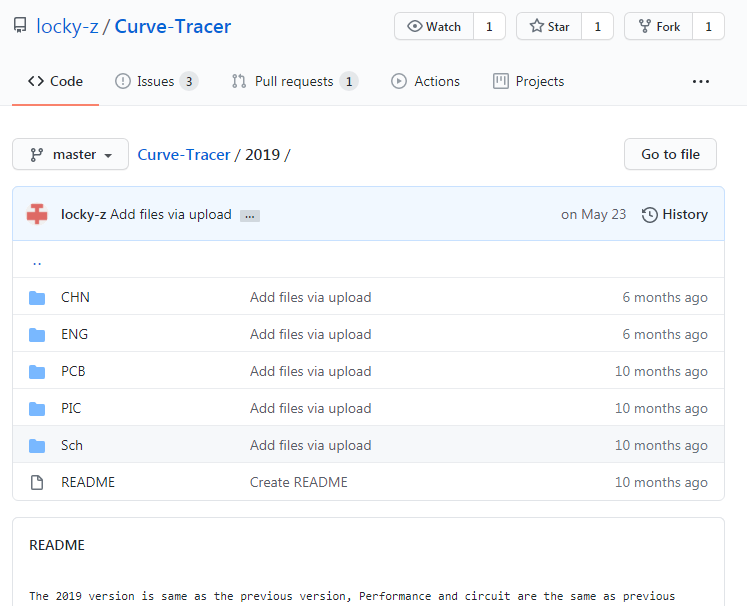The width and height of the screenshot is (747, 606).
Task: Click the Watch button
Action: click(434, 26)
